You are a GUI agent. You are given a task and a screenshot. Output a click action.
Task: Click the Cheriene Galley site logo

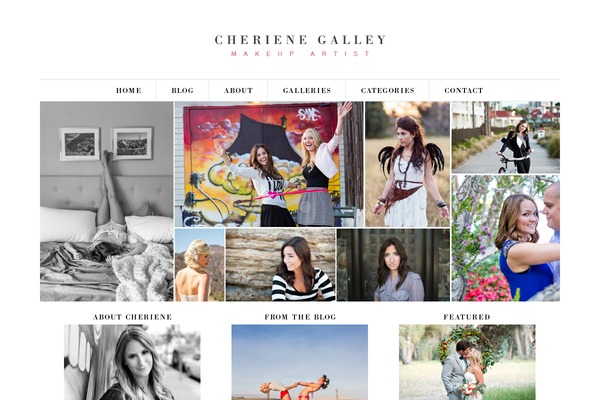pos(300,40)
